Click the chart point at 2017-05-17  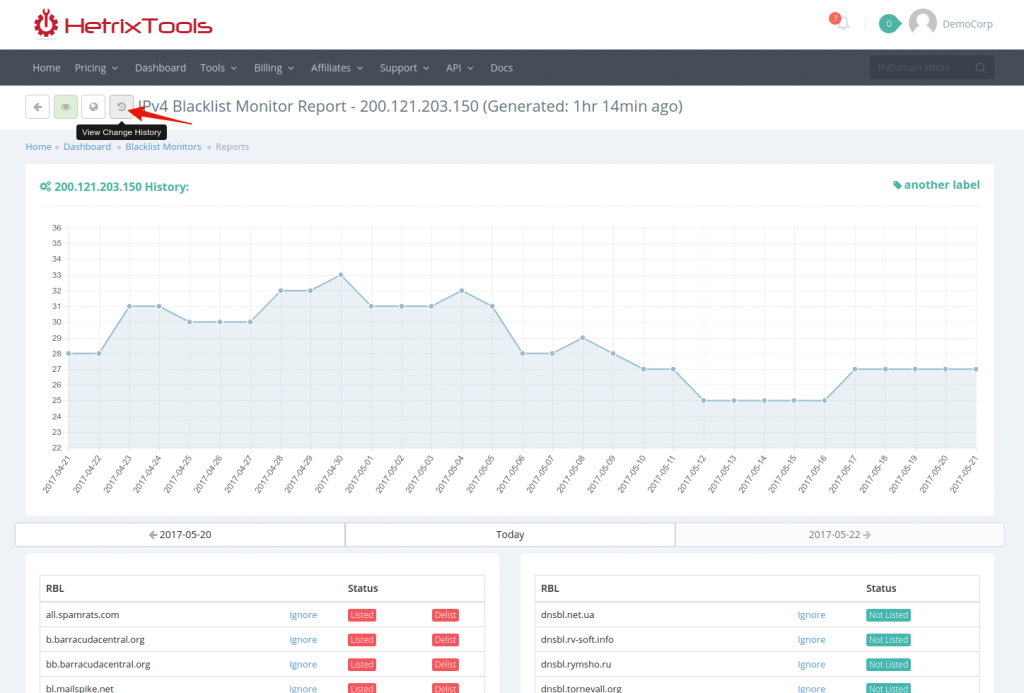[x=855, y=369]
